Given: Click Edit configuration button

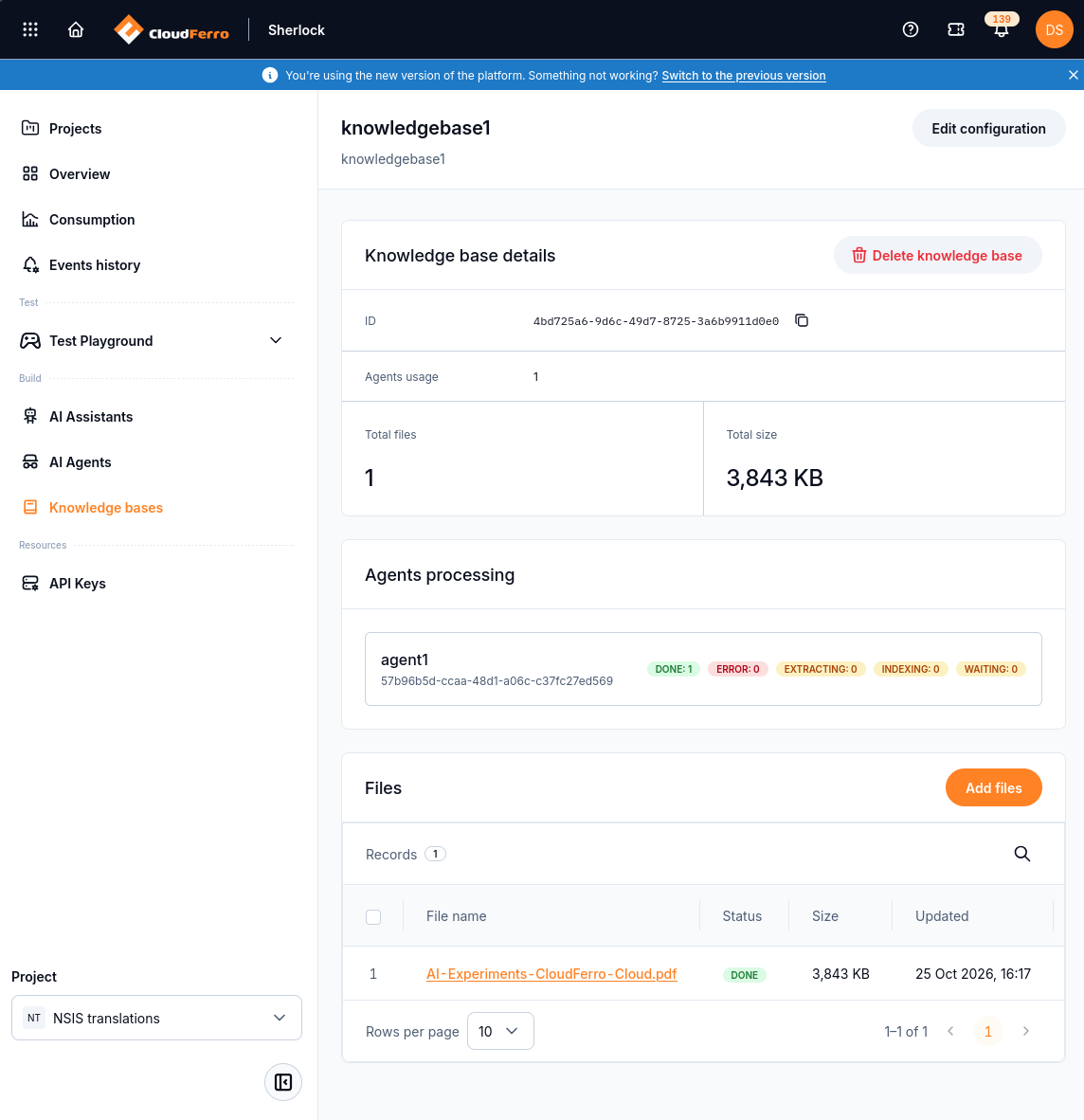Looking at the screenshot, I should click(988, 129).
